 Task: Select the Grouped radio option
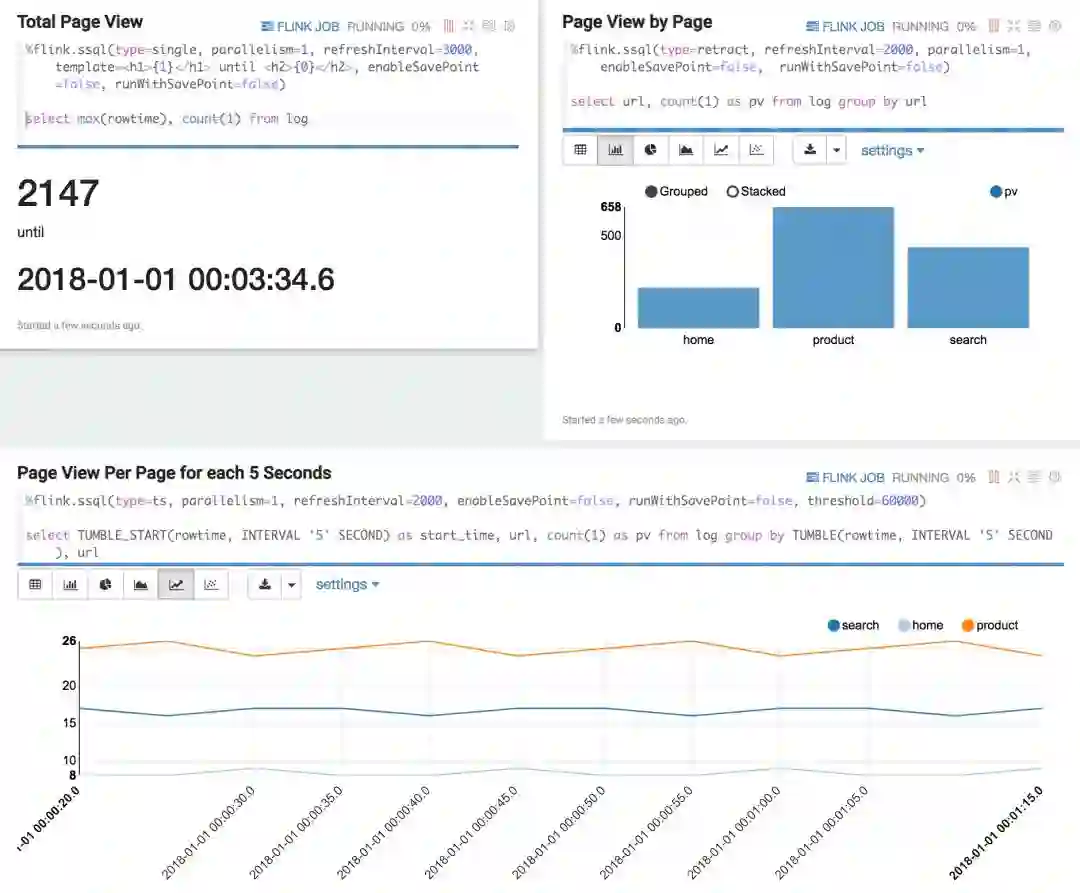click(x=676, y=191)
